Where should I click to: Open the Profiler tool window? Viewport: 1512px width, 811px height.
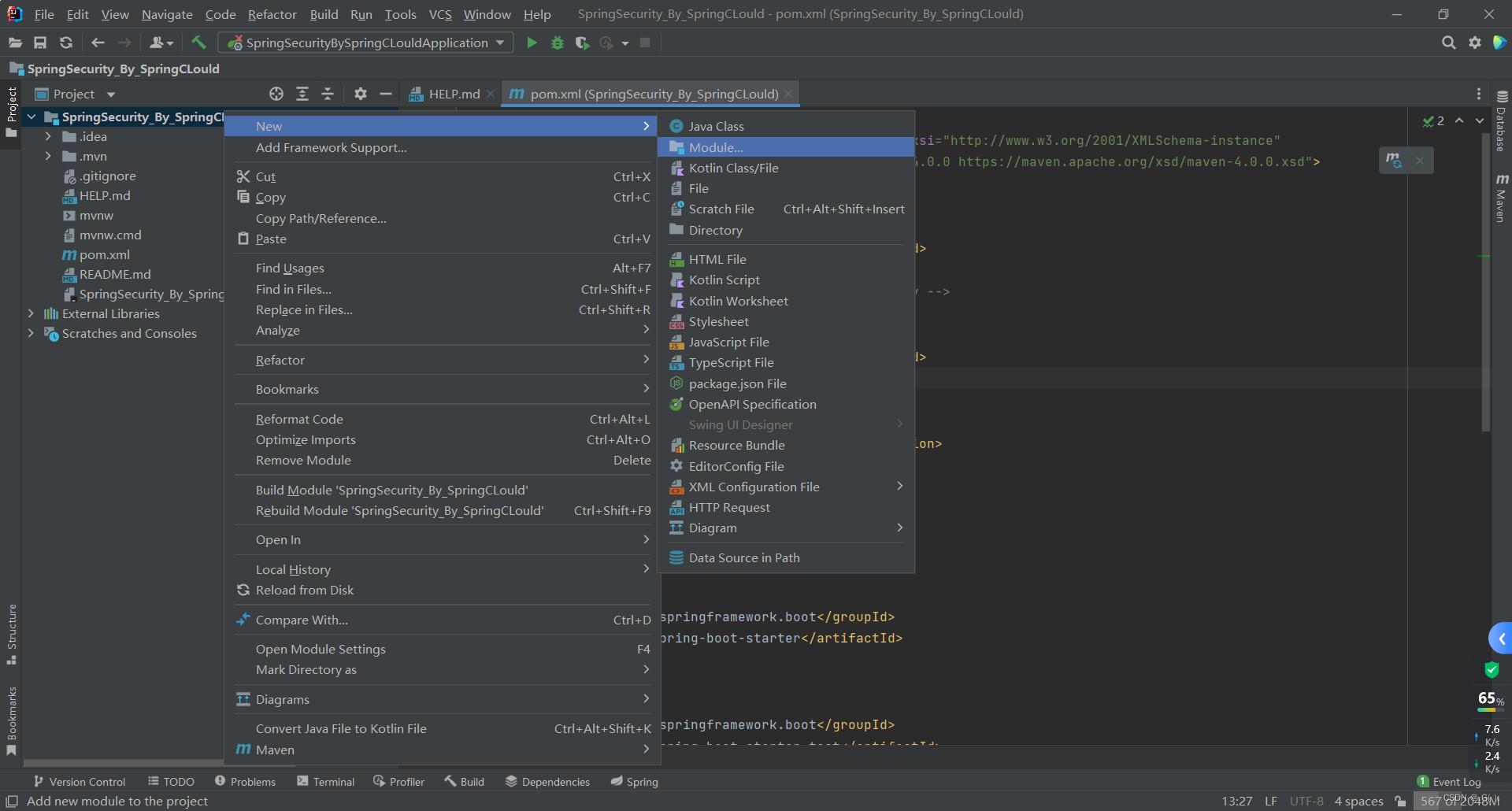tap(398, 781)
